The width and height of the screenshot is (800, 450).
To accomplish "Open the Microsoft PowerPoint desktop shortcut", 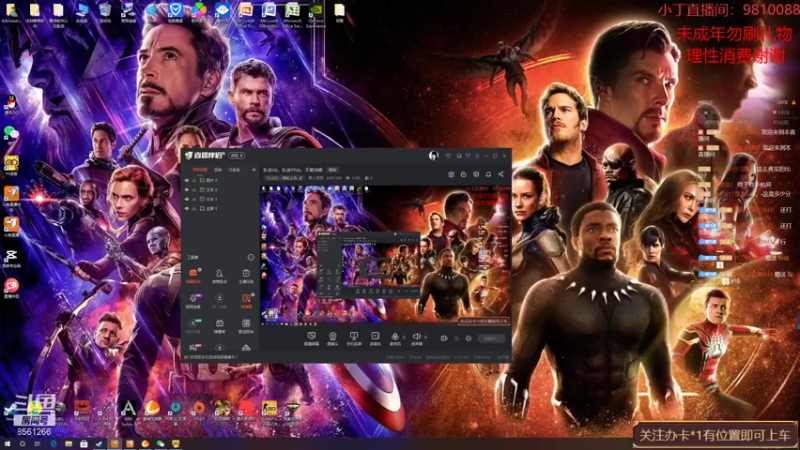I will 245,14.
